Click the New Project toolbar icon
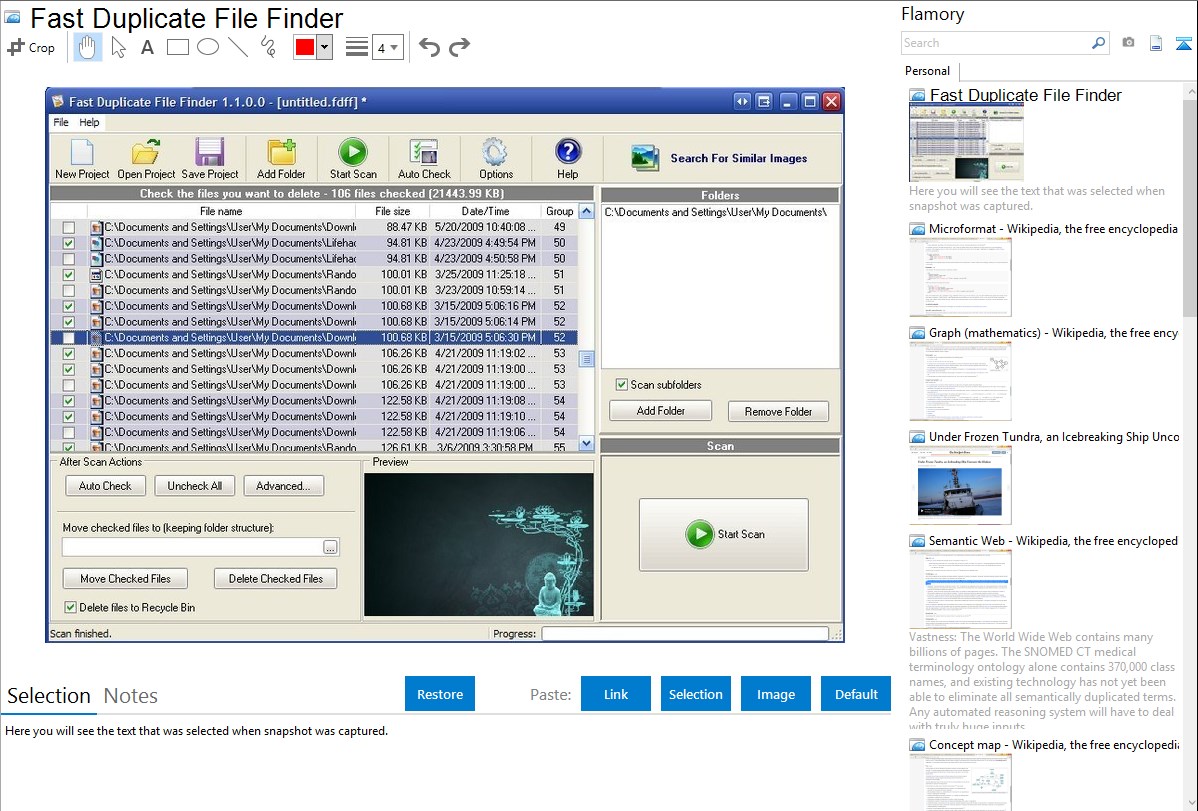This screenshot has width=1198, height=811. (x=82, y=159)
